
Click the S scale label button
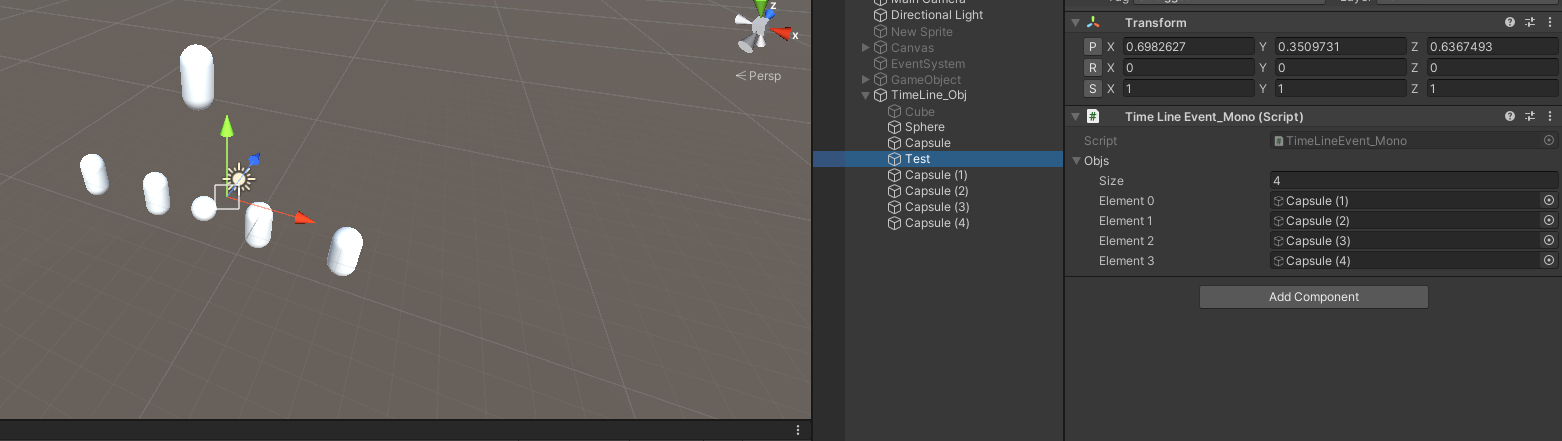click(1093, 89)
